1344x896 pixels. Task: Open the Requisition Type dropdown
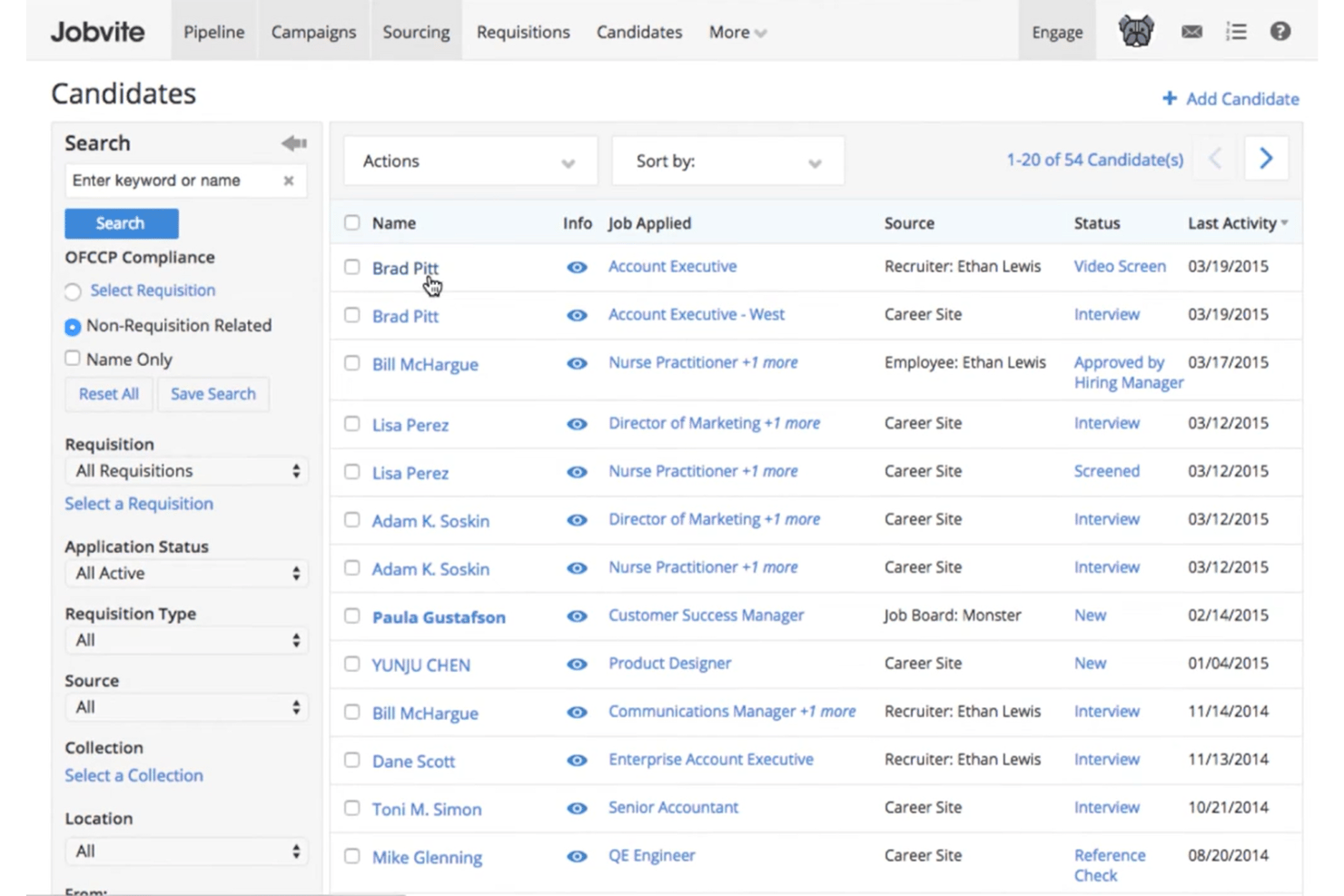point(186,640)
